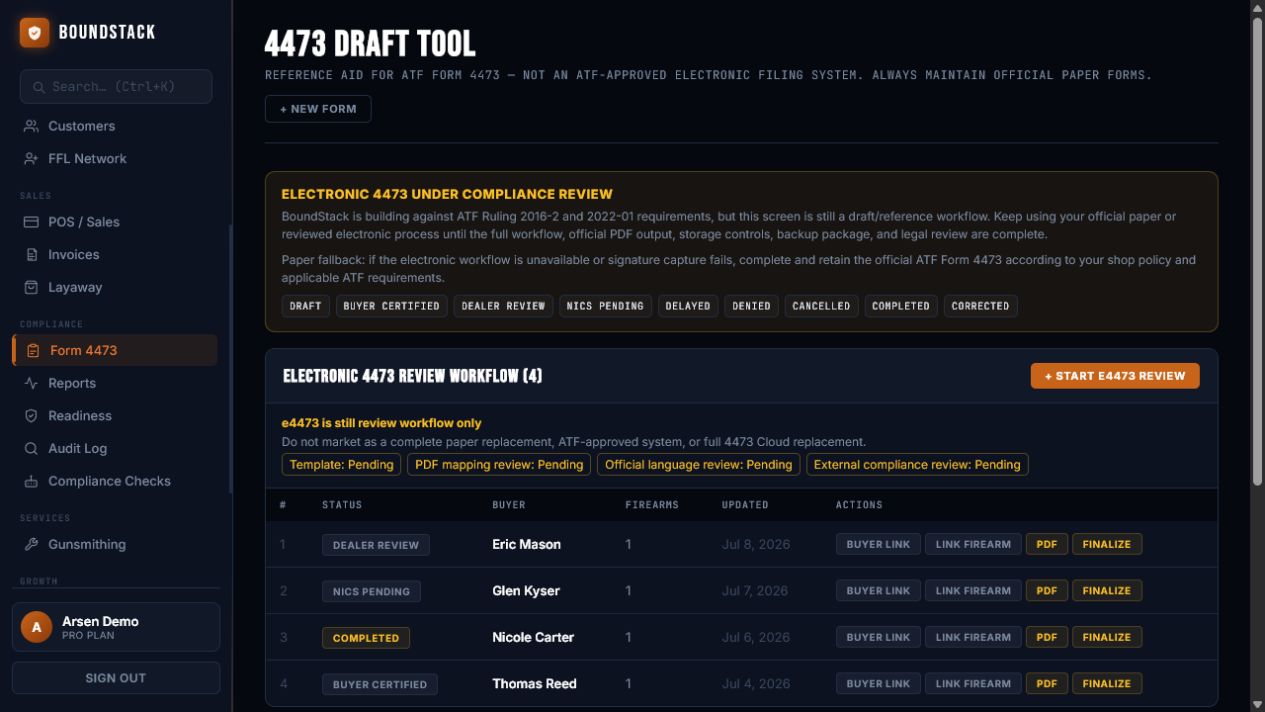Viewport: 1265px width, 712px height.
Task: Finalize Glen Kyser's form
Action: [1107, 591]
